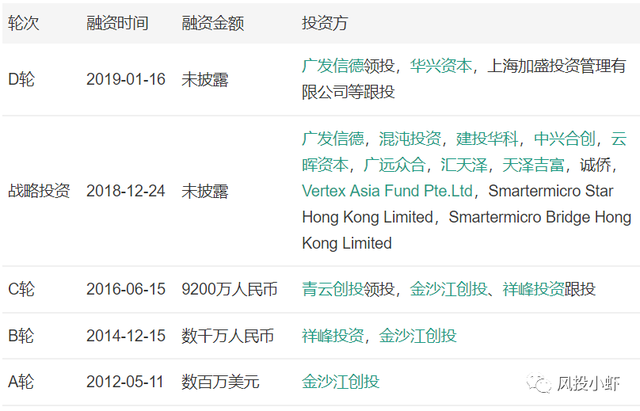
Task: Click the 融资时间 column header
Action: (x=117, y=23)
